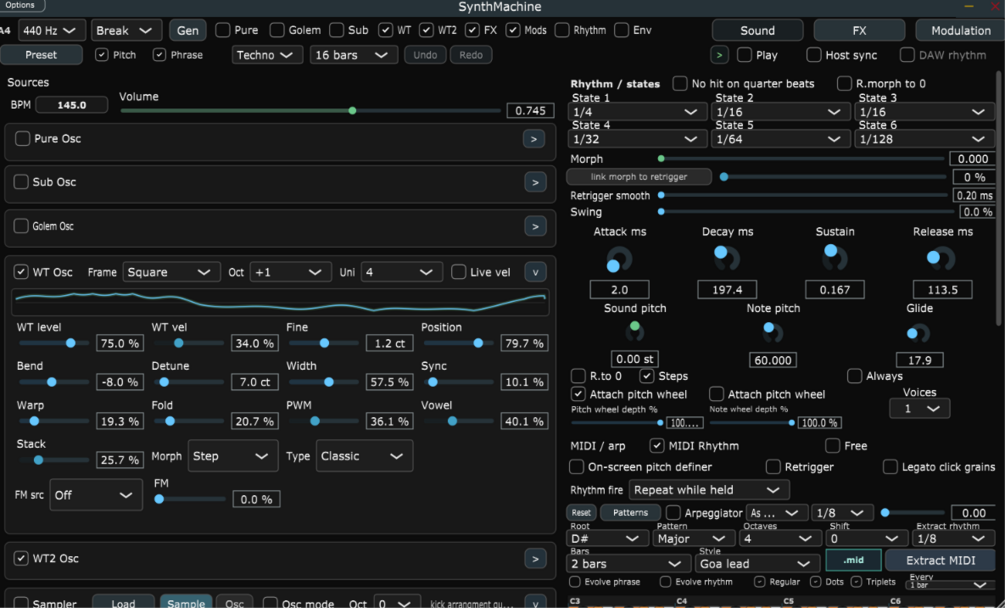Click the green play arrow next to Play

click(x=719, y=55)
